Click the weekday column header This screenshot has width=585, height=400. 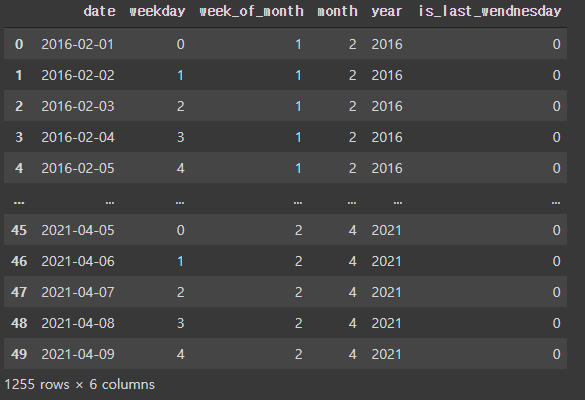[x=157, y=11]
